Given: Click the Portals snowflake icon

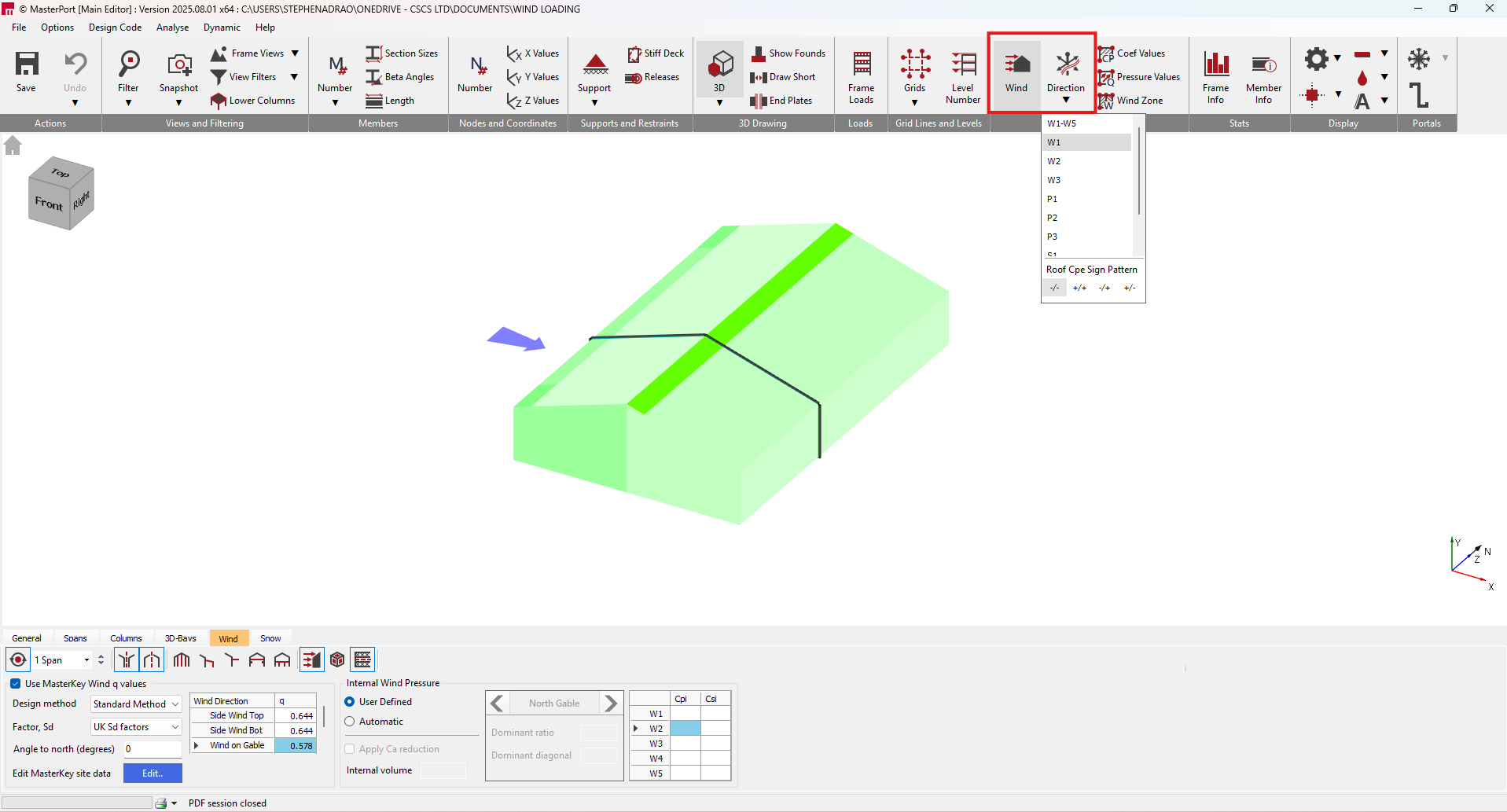Looking at the screenshot, I should pyautogui.click(x=1419, y=59).
